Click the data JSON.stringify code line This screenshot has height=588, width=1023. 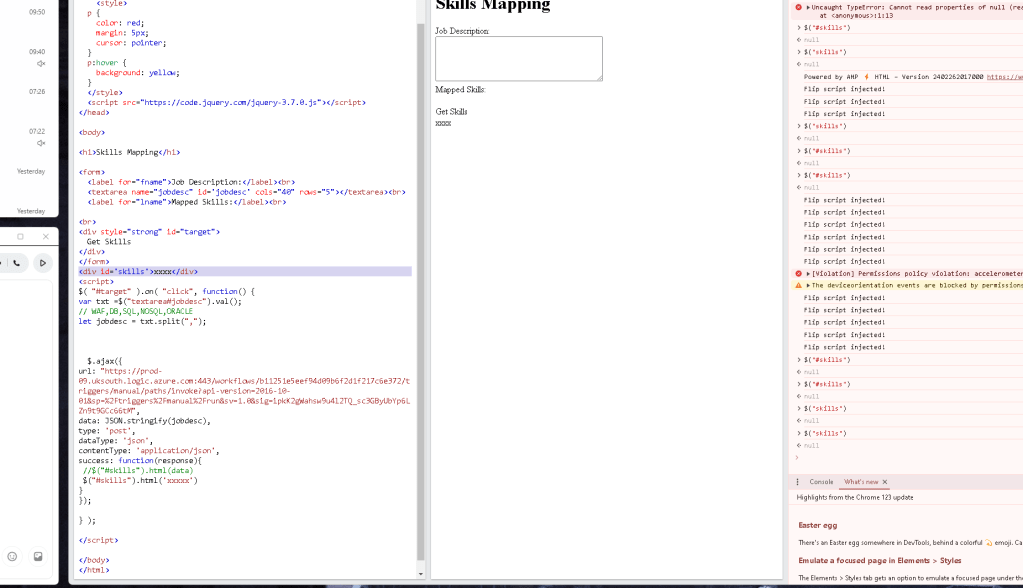[144, 421]
